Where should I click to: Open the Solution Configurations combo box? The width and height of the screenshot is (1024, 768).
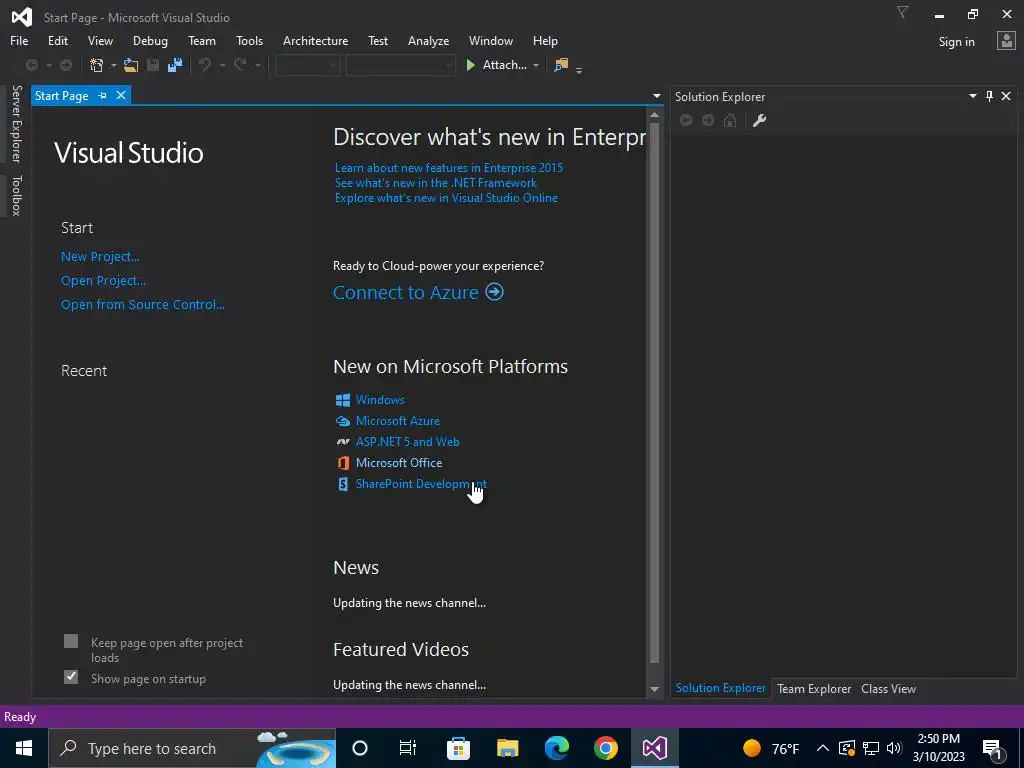click(x=307, y=65)
